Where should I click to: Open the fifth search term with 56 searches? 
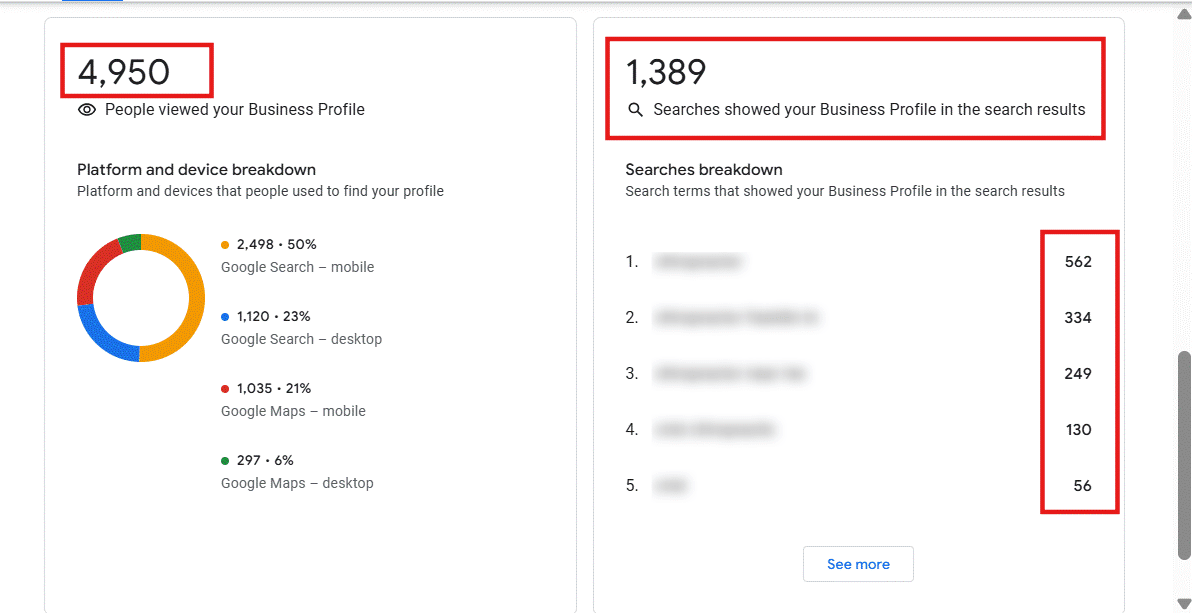click(x=672, y=486)
